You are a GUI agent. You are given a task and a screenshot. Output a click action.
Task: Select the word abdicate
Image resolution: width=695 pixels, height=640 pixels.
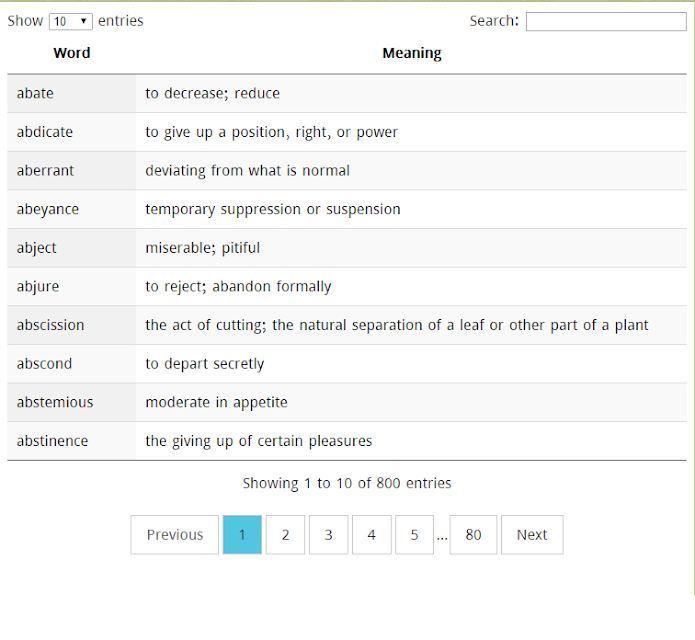45,132
